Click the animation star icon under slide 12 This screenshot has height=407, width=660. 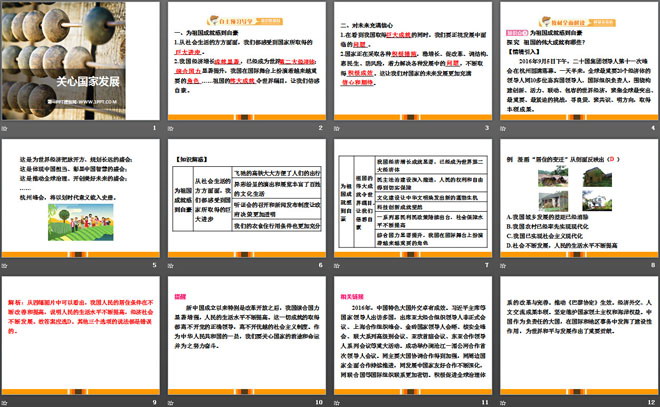503,403
